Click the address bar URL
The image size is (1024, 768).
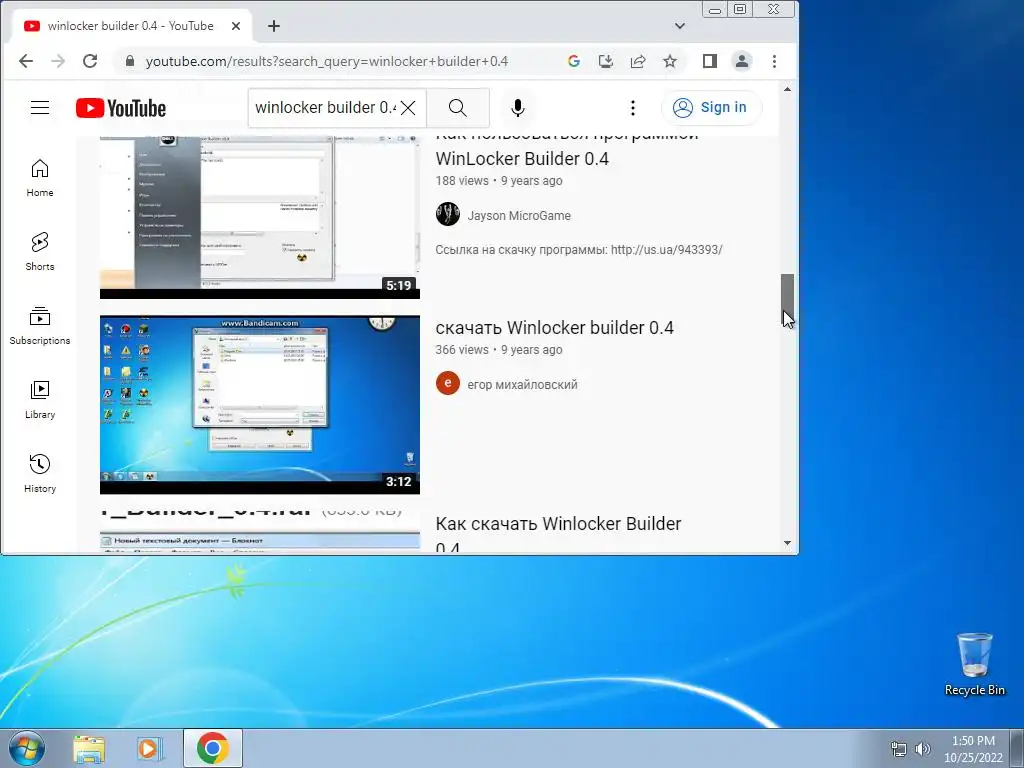coord(327,61)
